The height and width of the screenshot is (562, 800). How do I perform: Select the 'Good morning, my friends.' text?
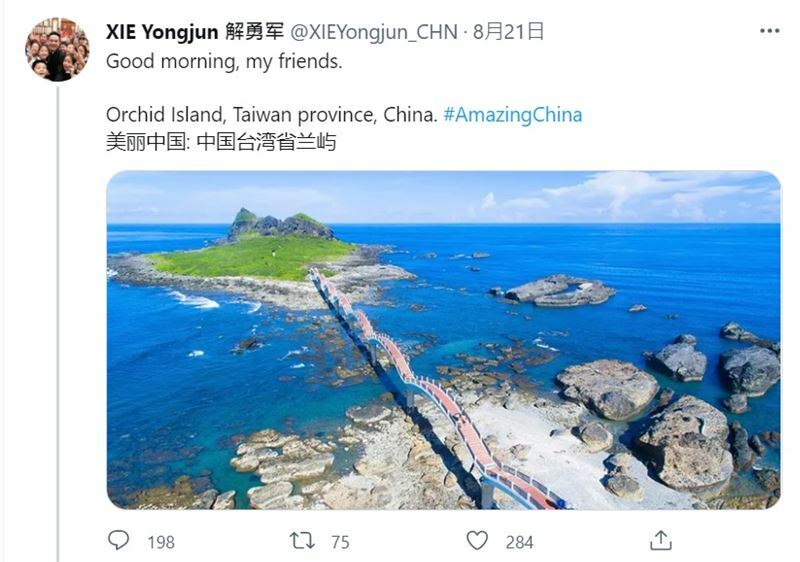[224, 62]
